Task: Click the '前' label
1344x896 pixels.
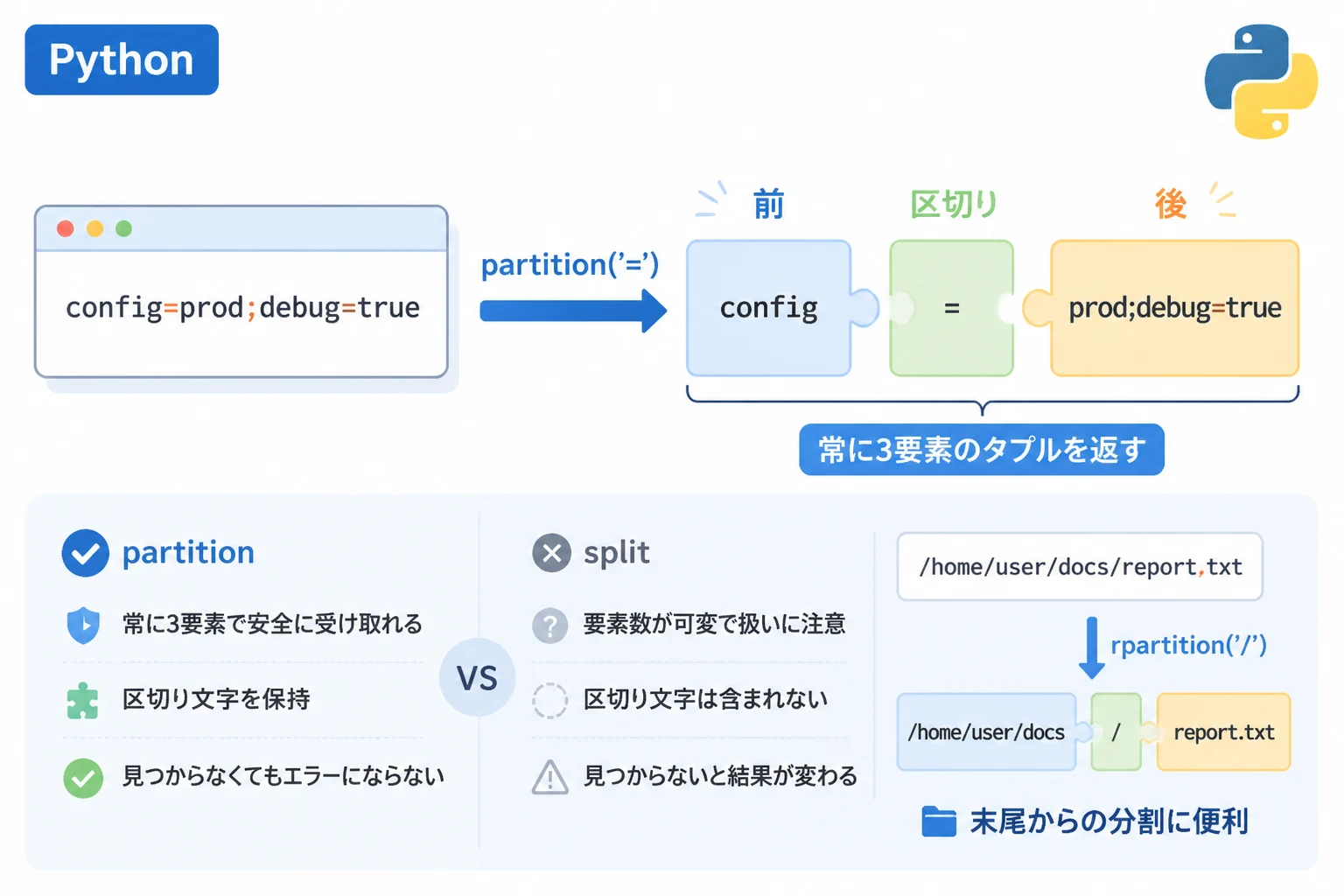Action: [x=768, y=205]
